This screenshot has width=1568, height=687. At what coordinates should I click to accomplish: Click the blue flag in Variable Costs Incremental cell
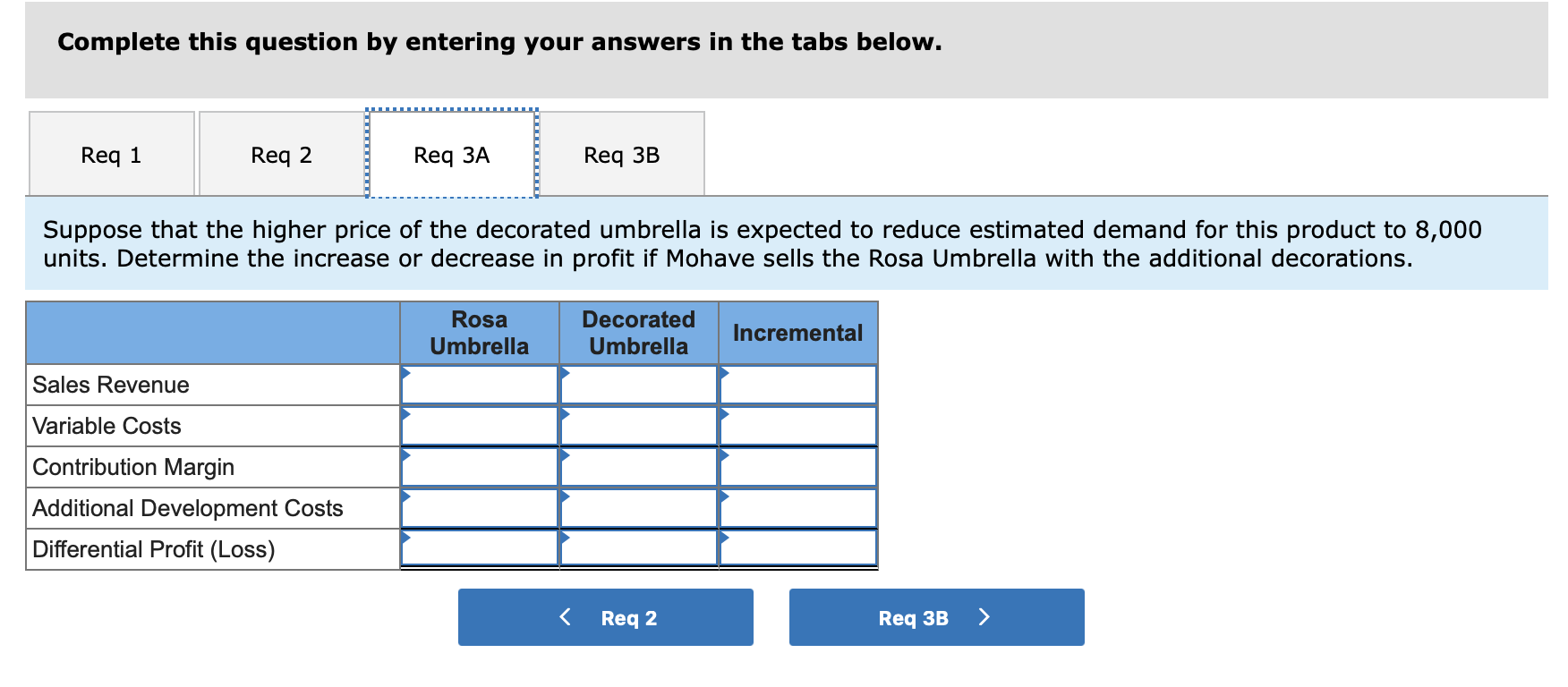click(724, 414)
